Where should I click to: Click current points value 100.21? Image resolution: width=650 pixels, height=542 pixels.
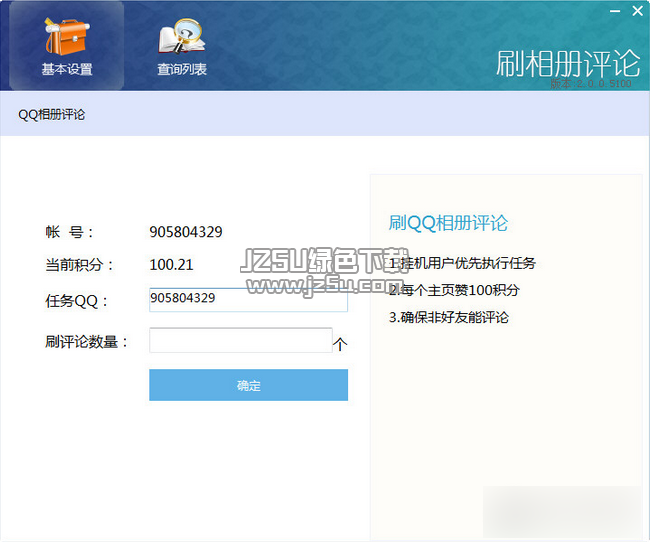[171, 265]
